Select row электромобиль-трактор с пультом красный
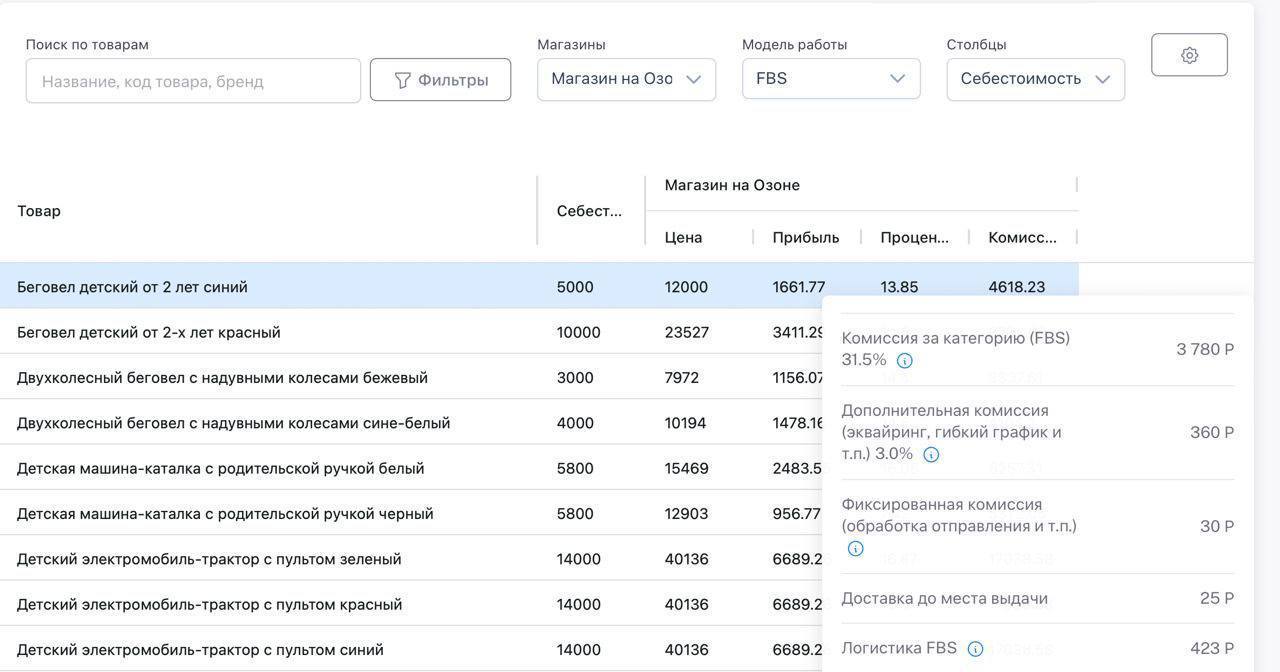 (411, 604)
